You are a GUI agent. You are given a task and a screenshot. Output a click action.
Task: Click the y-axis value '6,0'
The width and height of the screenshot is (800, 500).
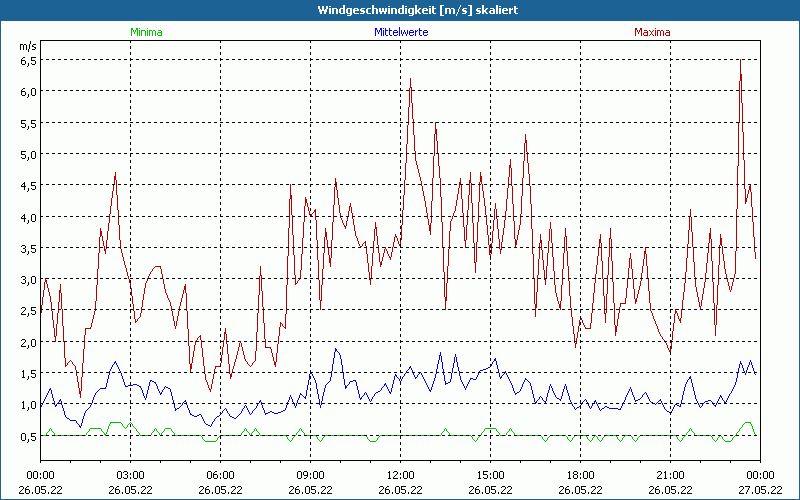click(x=29, y=92)
